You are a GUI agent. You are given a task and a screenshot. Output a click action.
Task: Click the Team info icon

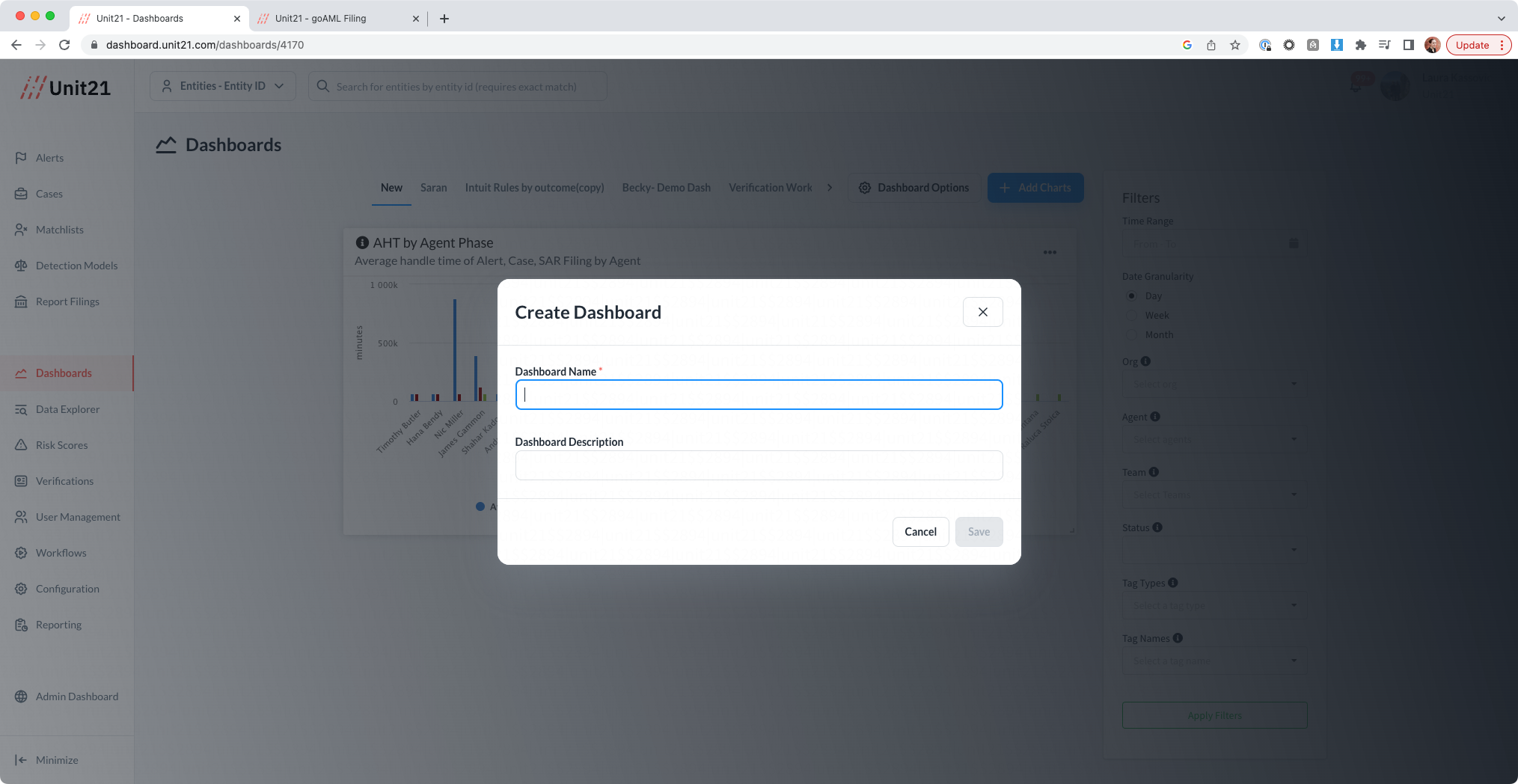click(x=1154, y=472)
